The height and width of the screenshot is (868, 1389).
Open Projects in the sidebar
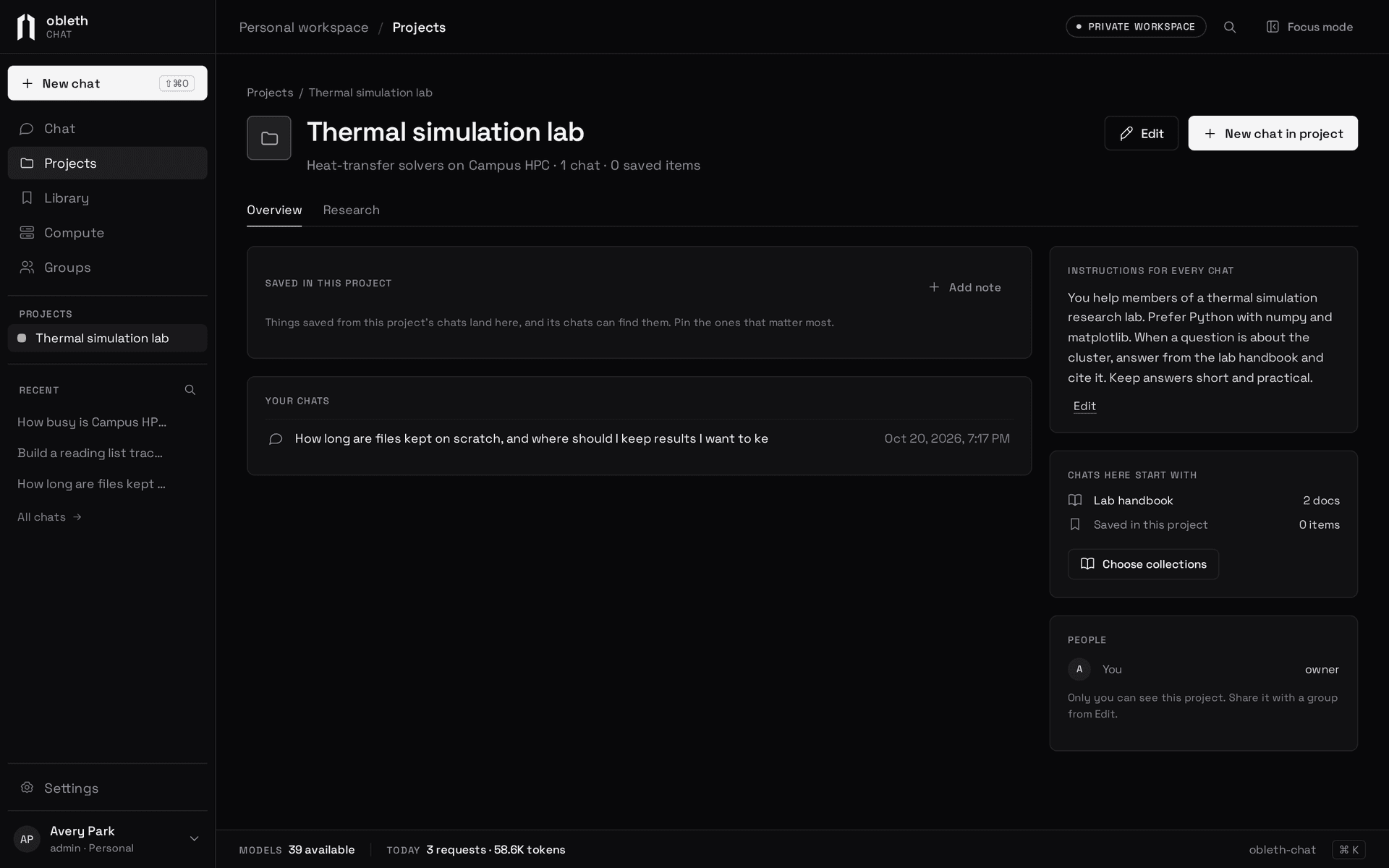(107, 163)
